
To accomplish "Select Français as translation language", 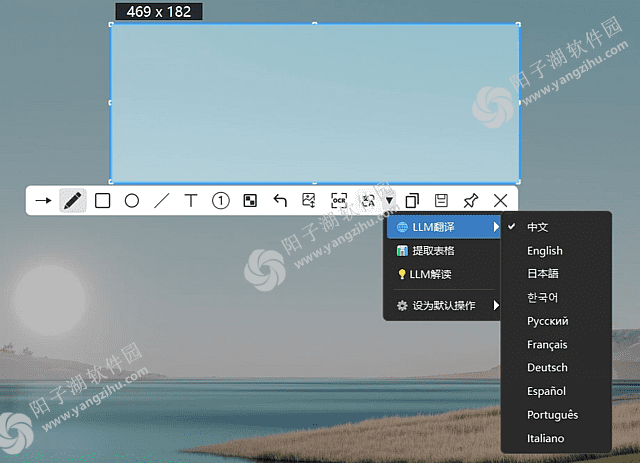I will pos(556,344).
